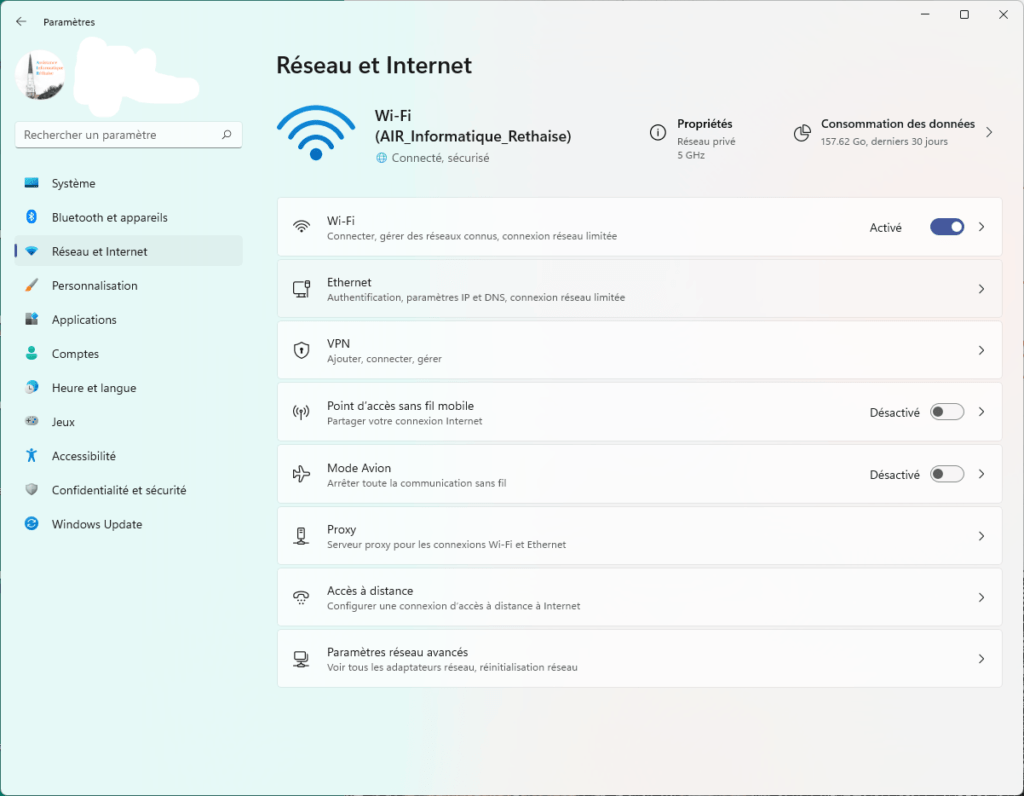Click the VPN shield icon

click(301, 350)
